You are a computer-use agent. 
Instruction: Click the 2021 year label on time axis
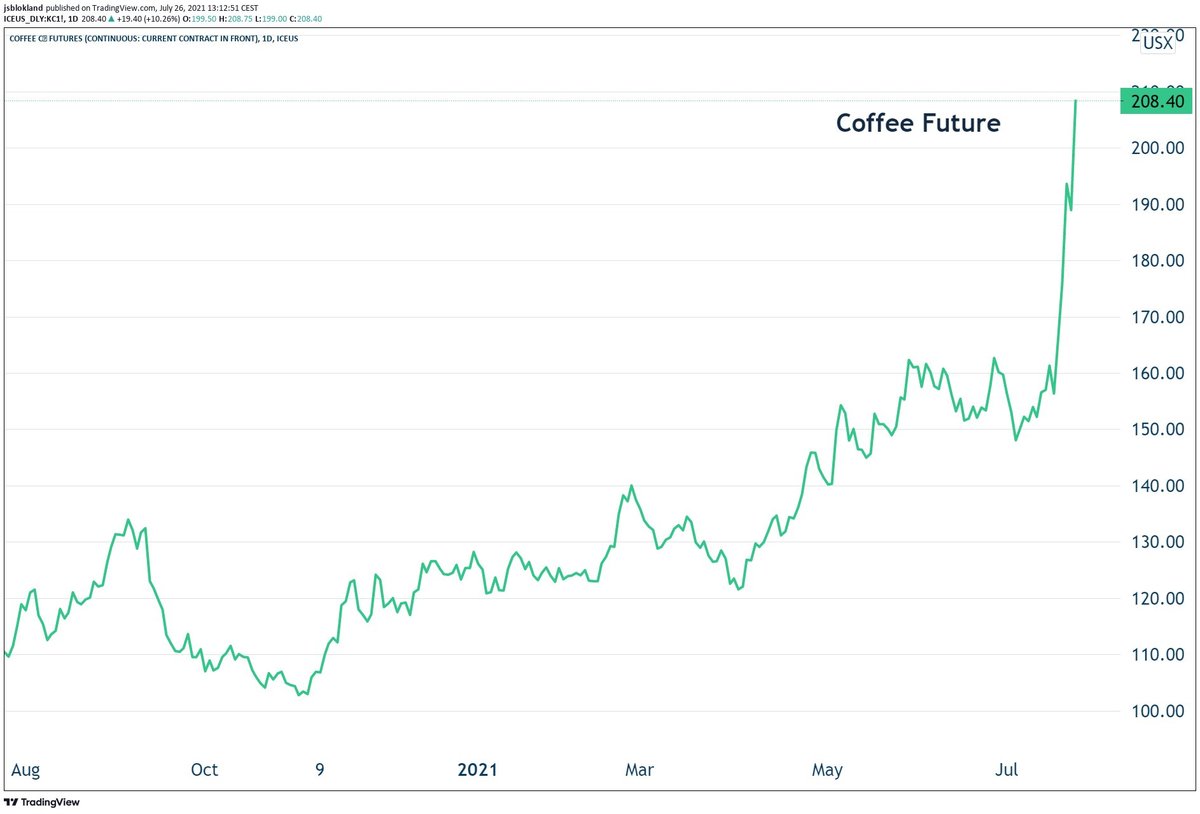[477, 770]
